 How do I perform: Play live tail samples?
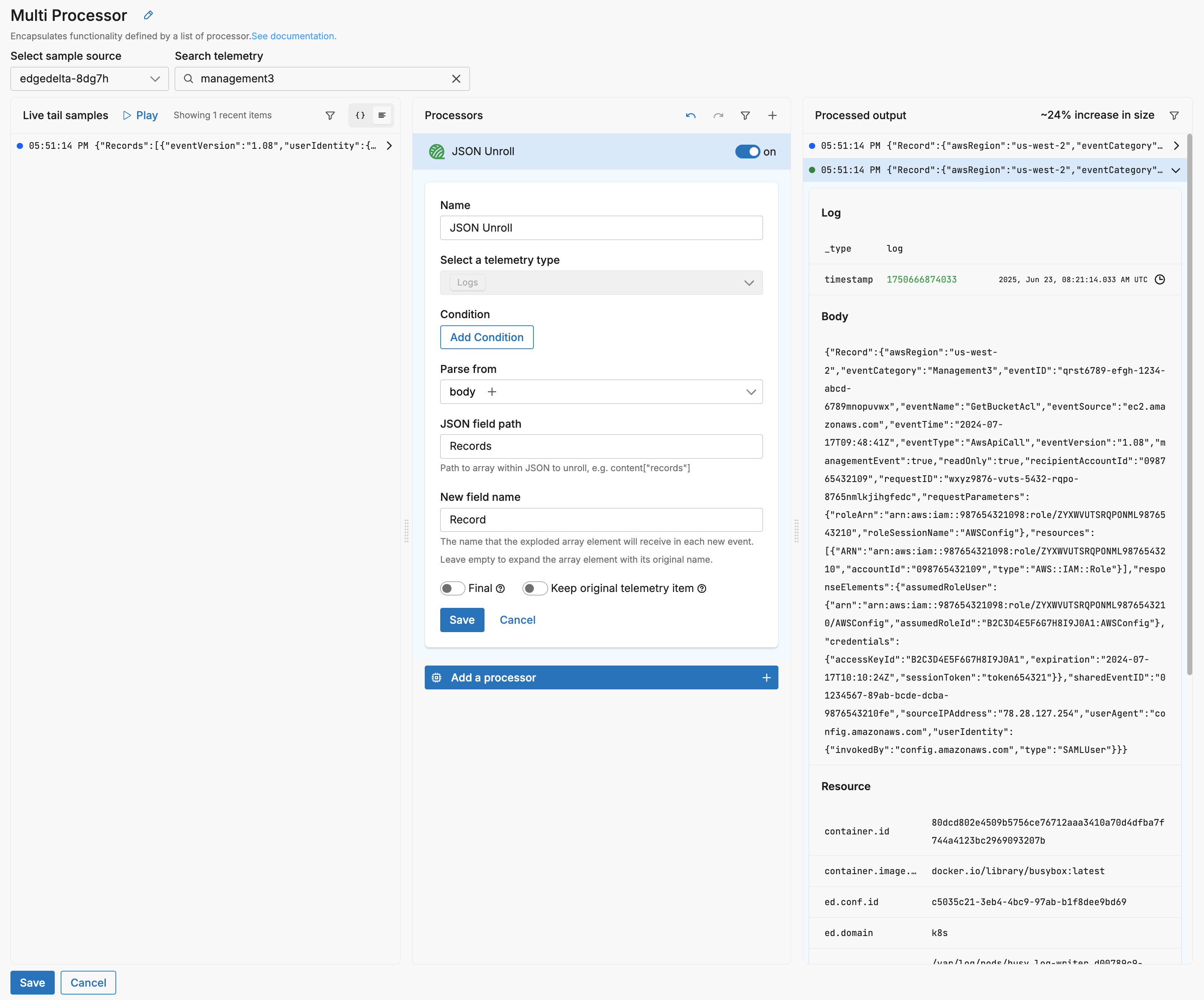(x=140, y=116)
